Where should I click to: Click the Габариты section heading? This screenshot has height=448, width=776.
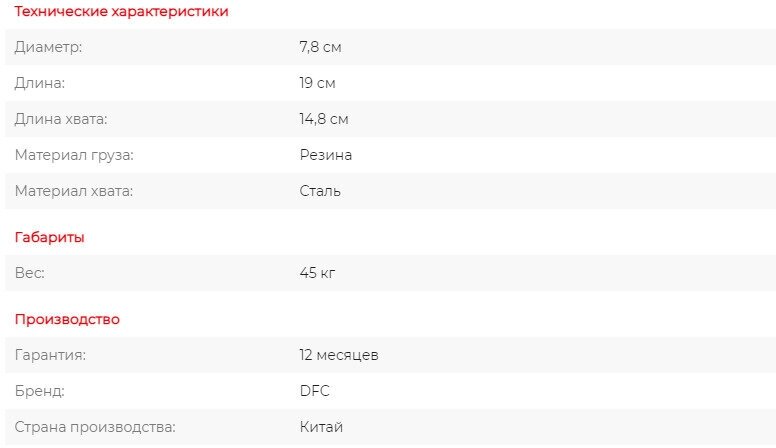click(x=49, y=237)
